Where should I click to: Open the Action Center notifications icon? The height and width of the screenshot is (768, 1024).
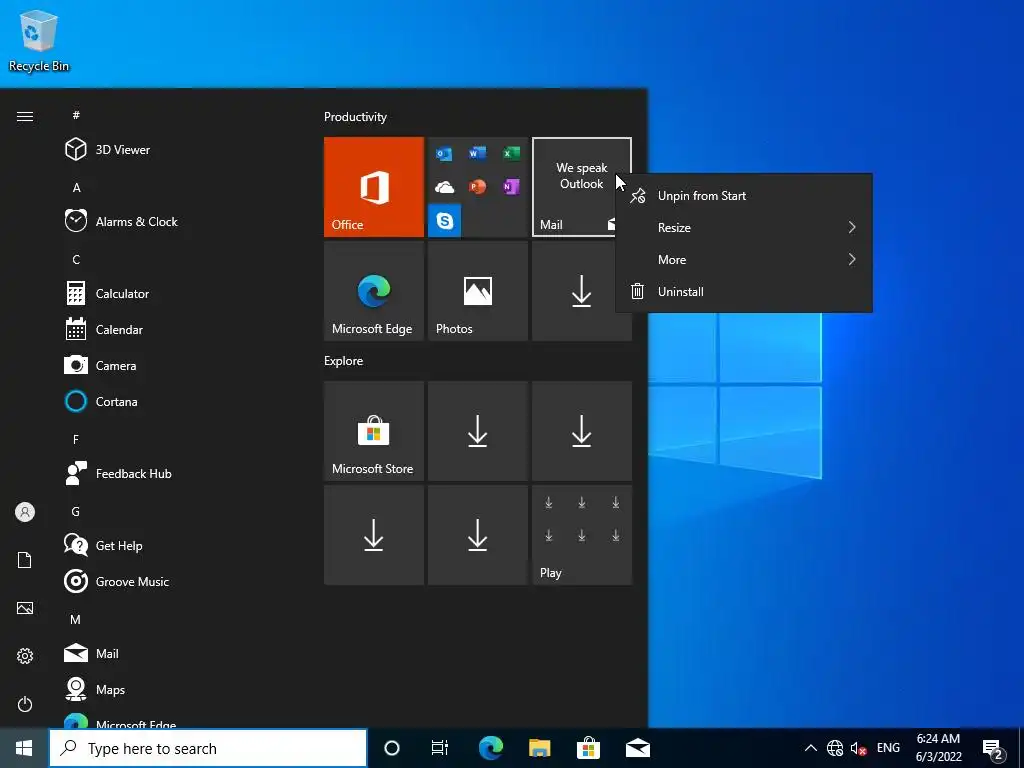tap(992, 749)
